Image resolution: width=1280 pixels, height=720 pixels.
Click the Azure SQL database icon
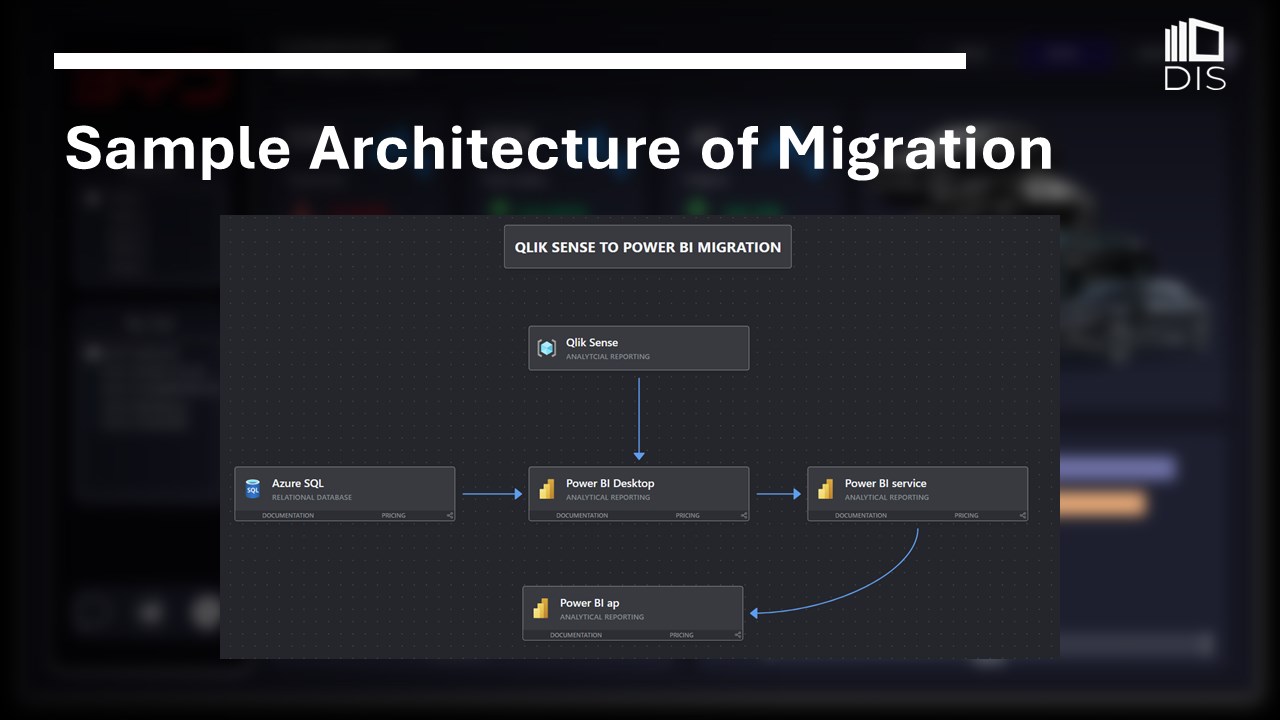coord(253,489)
